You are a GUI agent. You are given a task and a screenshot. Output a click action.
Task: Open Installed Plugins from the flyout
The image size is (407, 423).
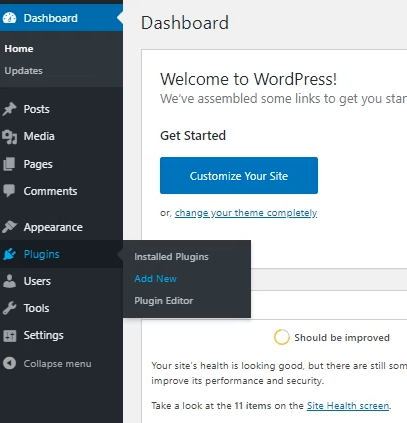[171, 257]
